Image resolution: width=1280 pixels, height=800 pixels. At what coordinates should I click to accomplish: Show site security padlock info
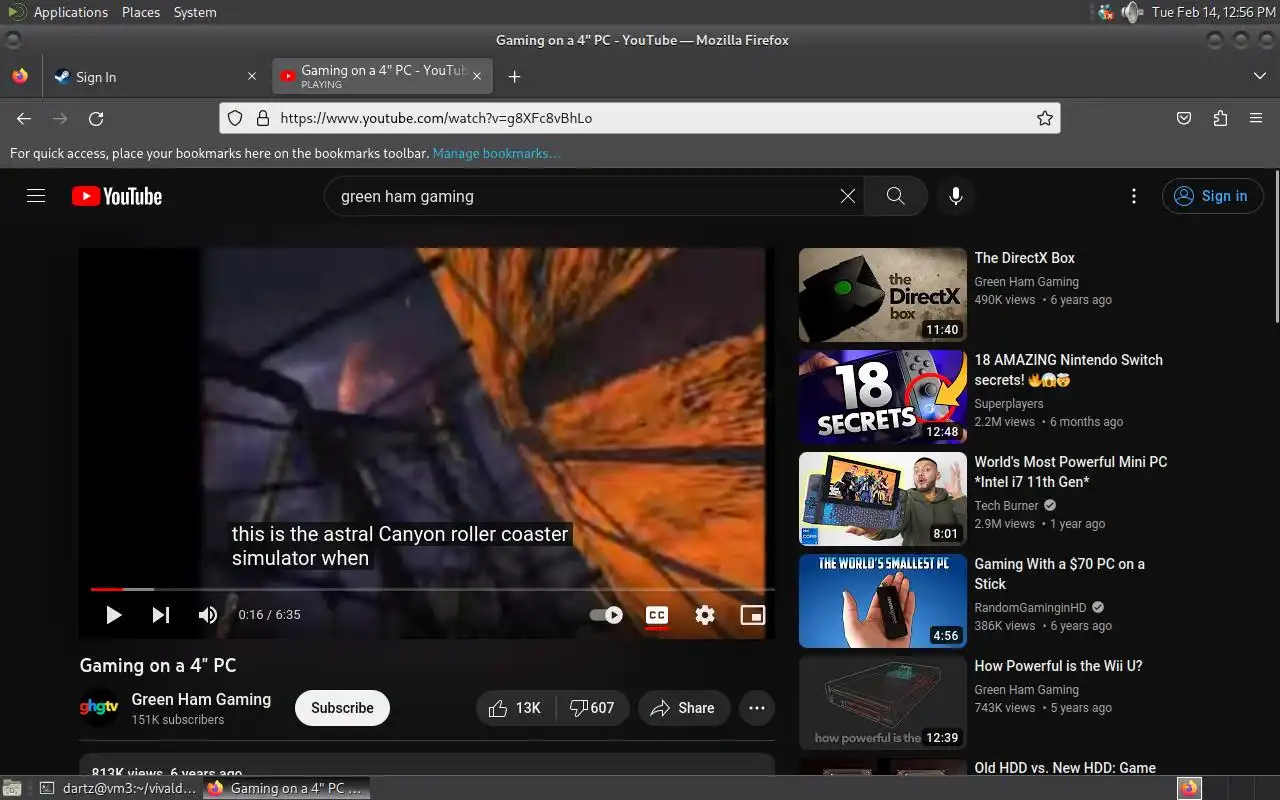(x=263, y=118)
